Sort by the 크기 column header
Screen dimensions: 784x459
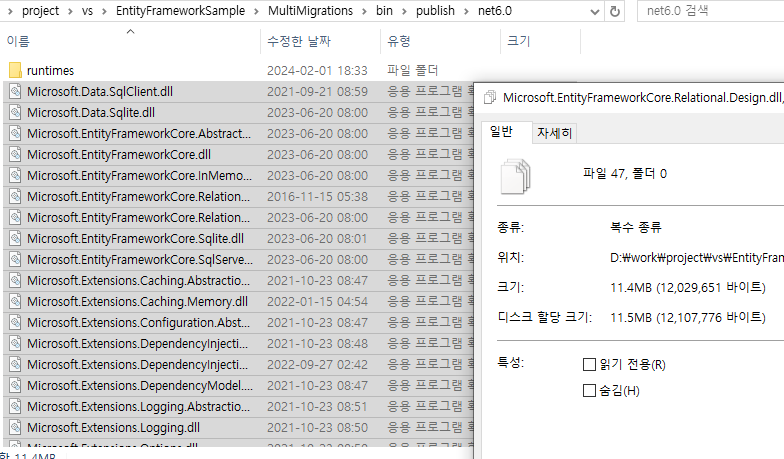pyautogui.click(x=540, y=41)
